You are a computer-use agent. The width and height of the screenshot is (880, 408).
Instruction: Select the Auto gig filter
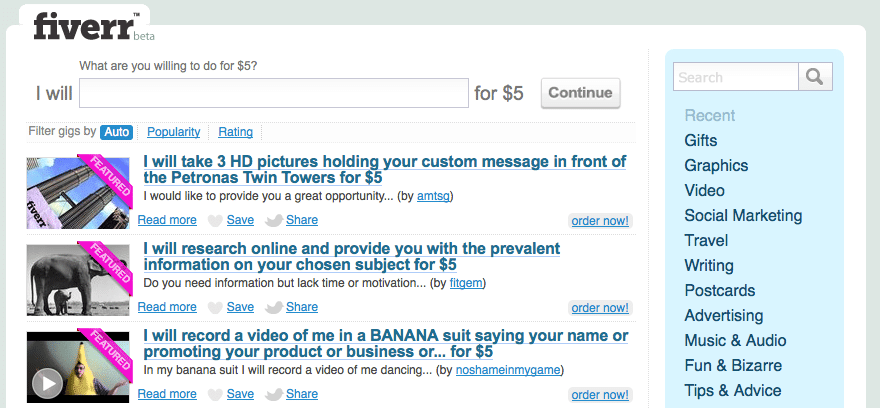(117, 132)
